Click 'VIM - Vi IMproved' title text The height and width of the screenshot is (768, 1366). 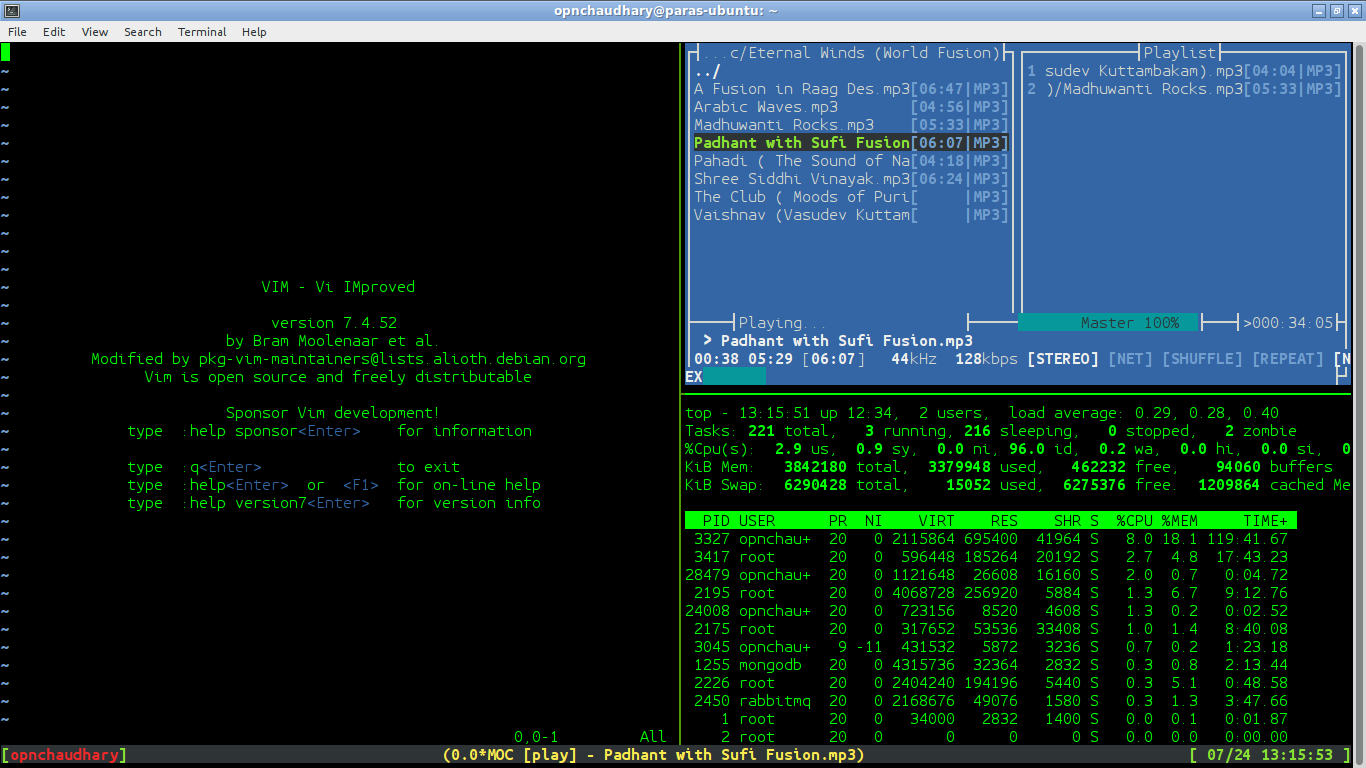338,287
